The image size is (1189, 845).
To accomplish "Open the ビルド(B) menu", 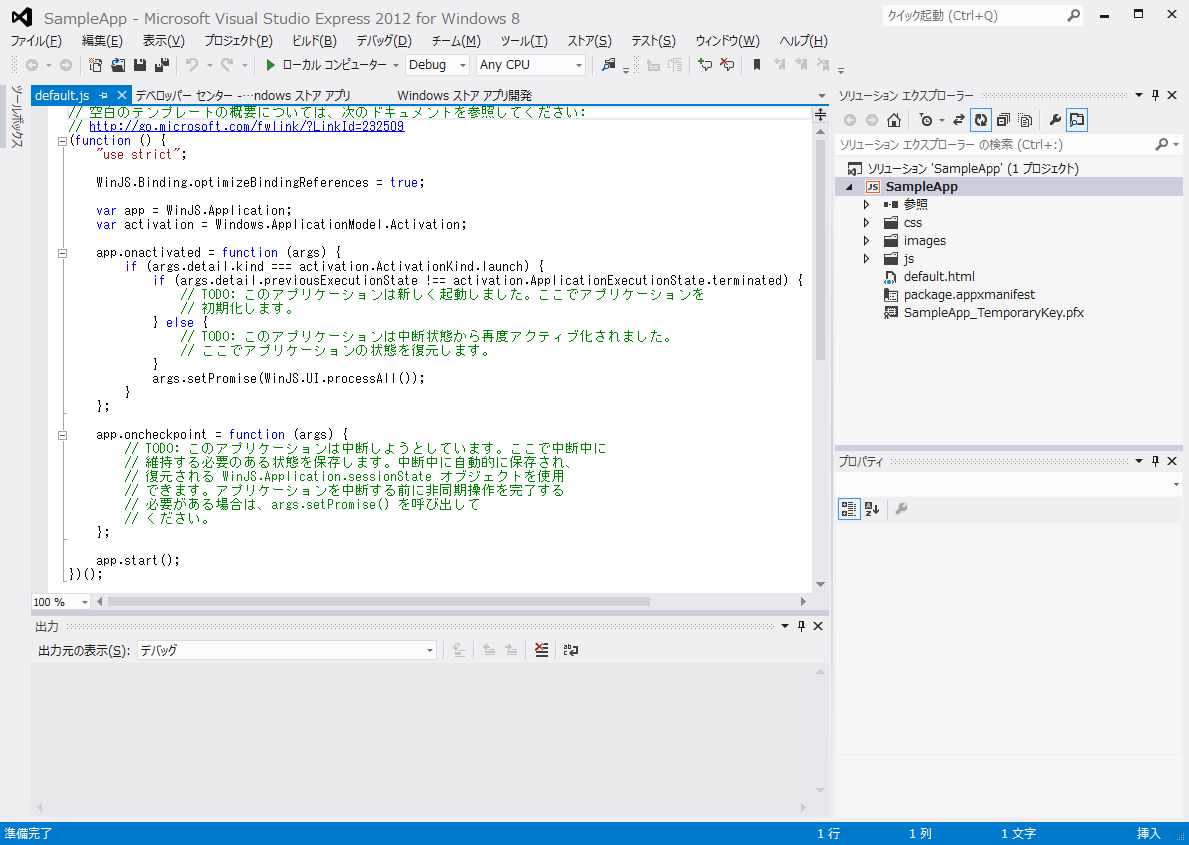I will 315,41.
